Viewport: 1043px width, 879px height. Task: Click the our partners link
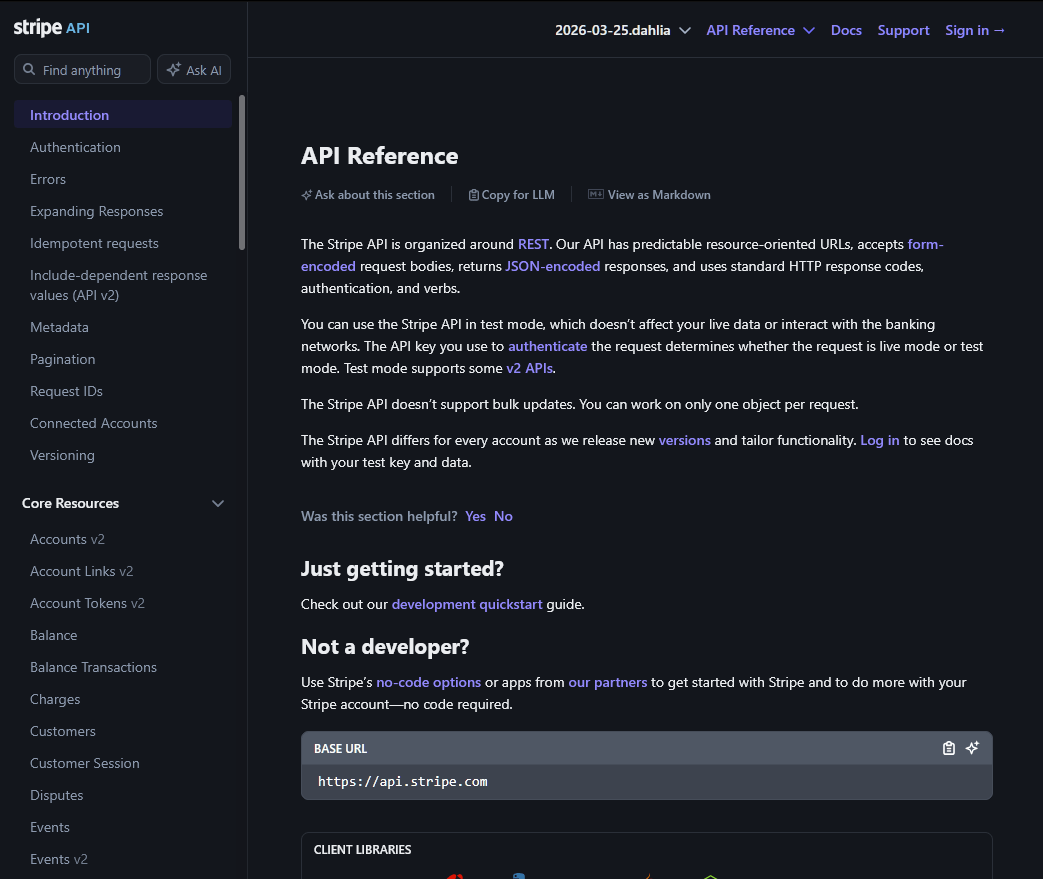tap(607, 682)
